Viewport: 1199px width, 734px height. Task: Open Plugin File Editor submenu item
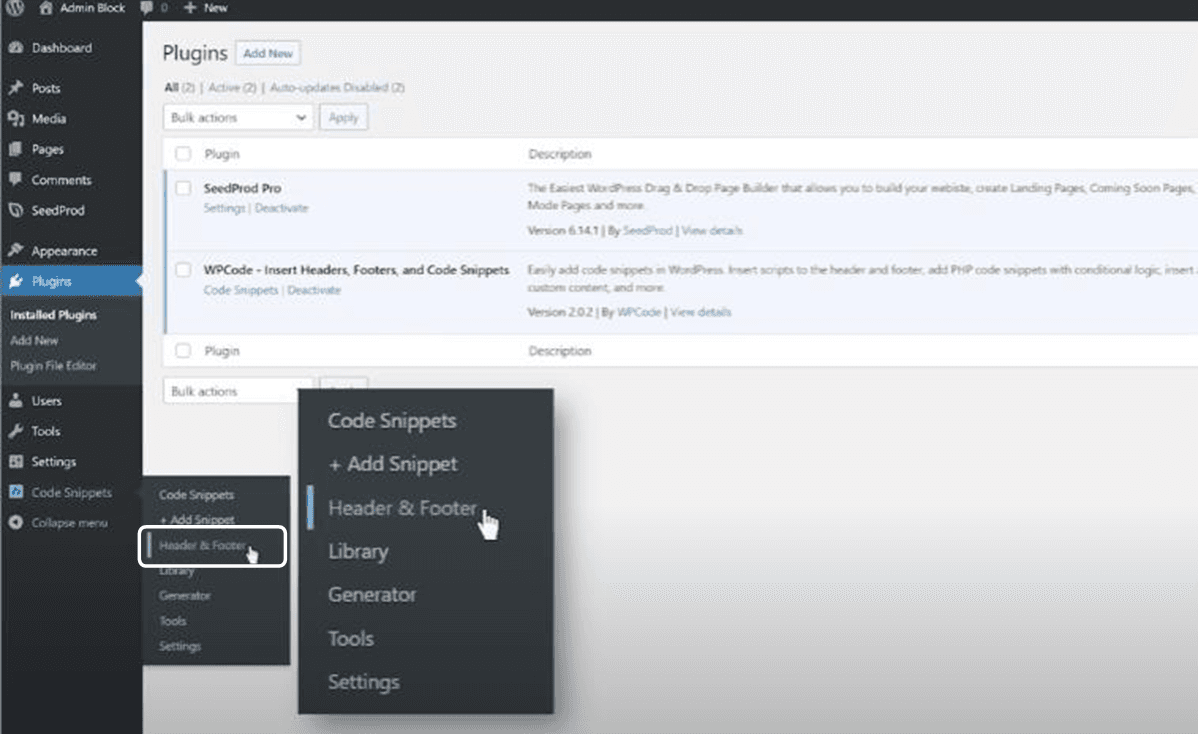tap(54, 366)
